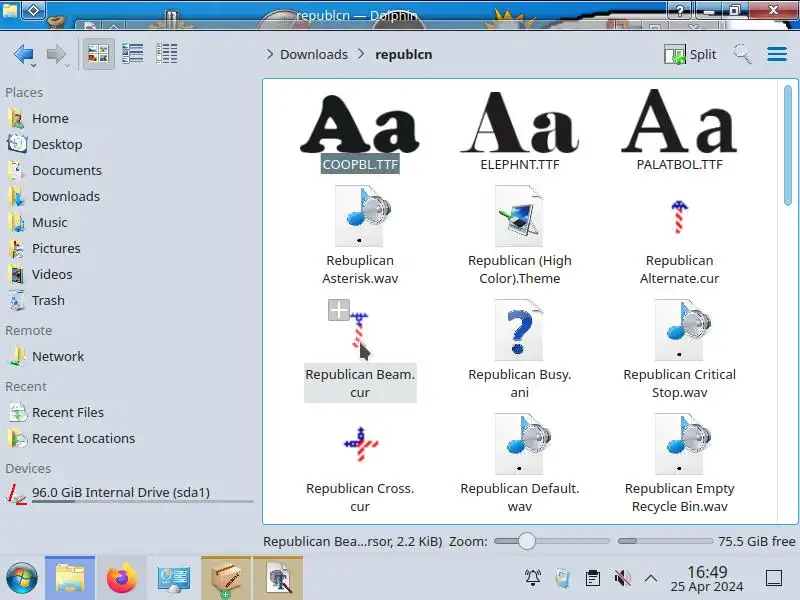Image resolution: width=800 pixels, height=600 pixels.
Task: Click the muted volume tray icon
Action: [x=622, y=578]
